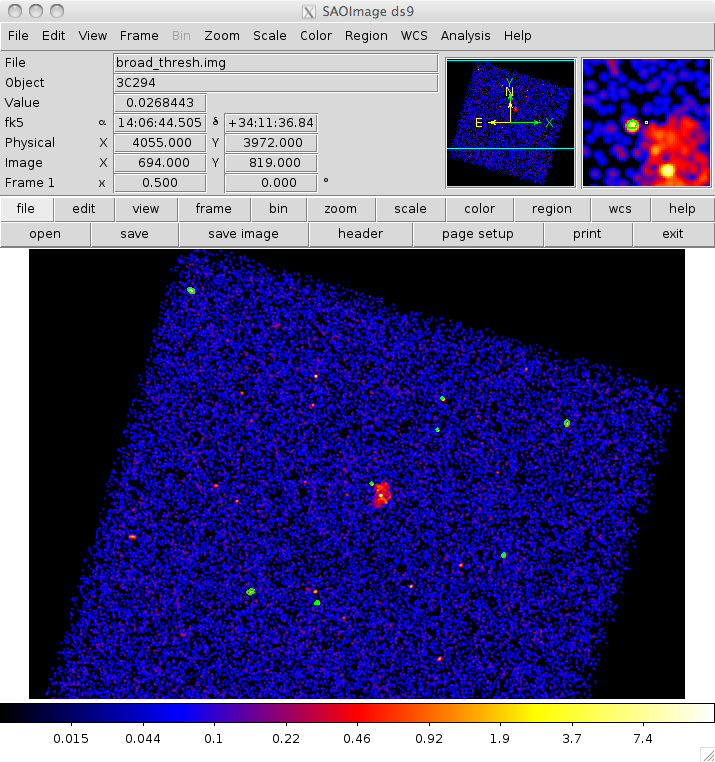715x762 pixels.
Task: Click the 'header' button
Action: [360, 234]
